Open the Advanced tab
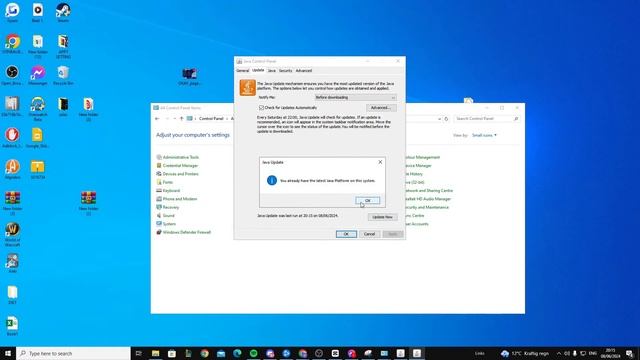640x360 pixels. pos(304,71)
